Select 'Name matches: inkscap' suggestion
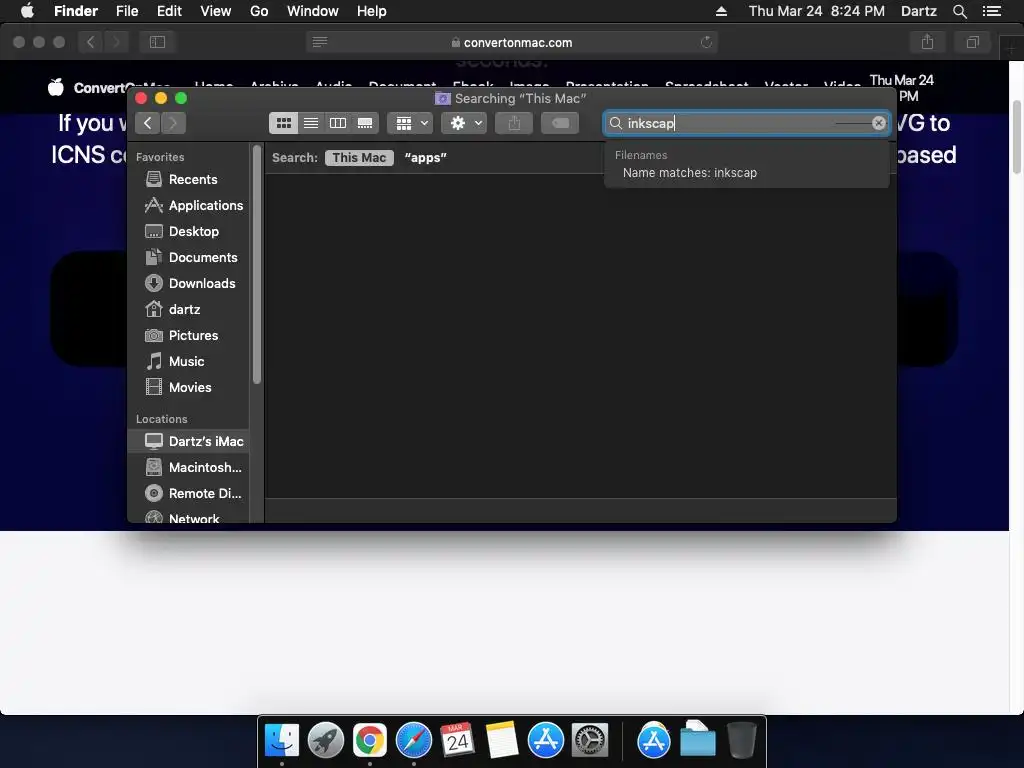Screen dimensions: 1024x768 click(x=690, y=173)
